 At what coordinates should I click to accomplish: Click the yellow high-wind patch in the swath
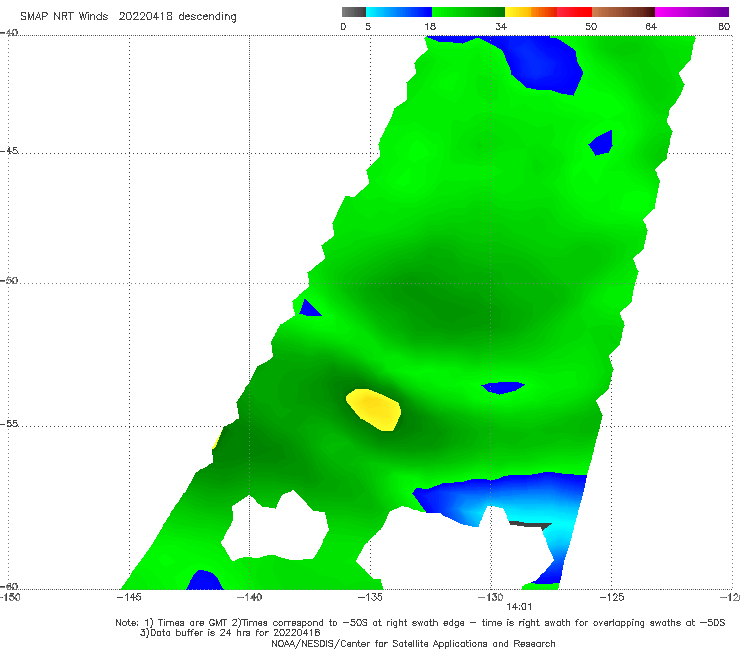click(374, 409)
